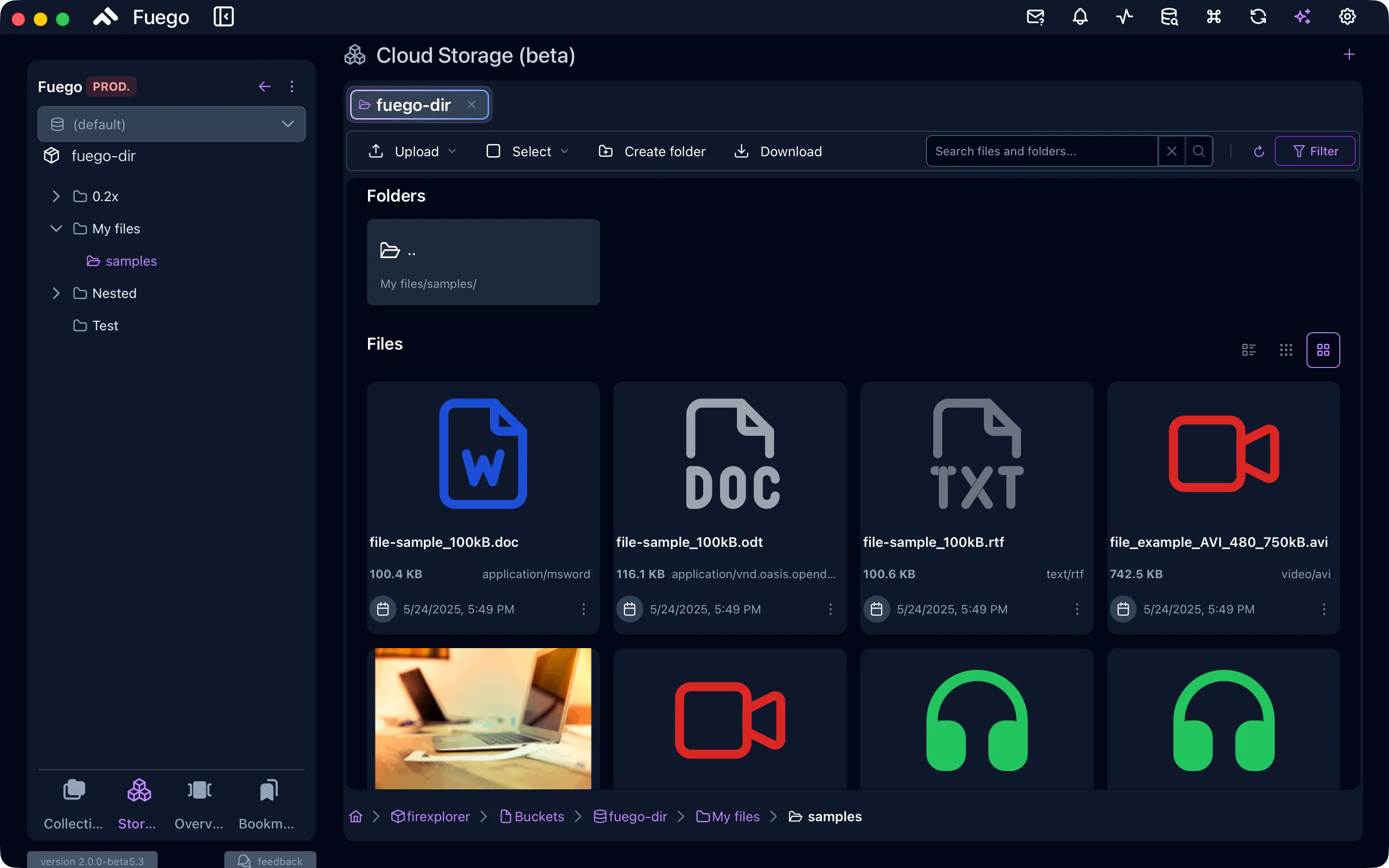Viewport: 1389px width, 868px height.
Task: Open options menu for file-sample_100kB.doc
Action: [583, 609]
